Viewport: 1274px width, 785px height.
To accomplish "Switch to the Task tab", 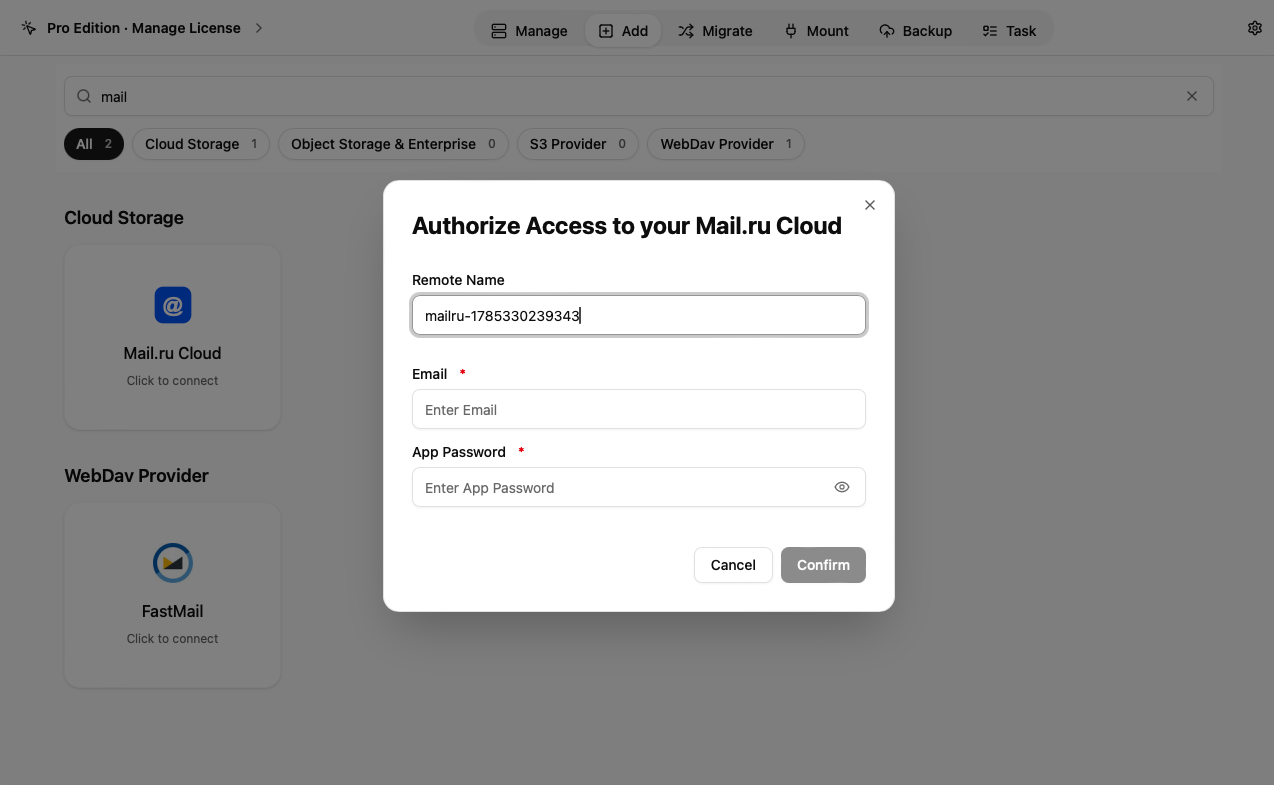I will pyautogui.click(x=1008, y=31).
